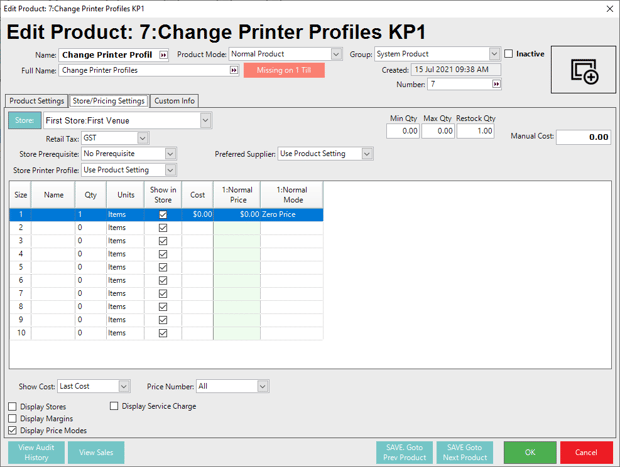Toggle the Inactive checkbox
The height and width of the screenshot is (467, 620).
point(509,54)
